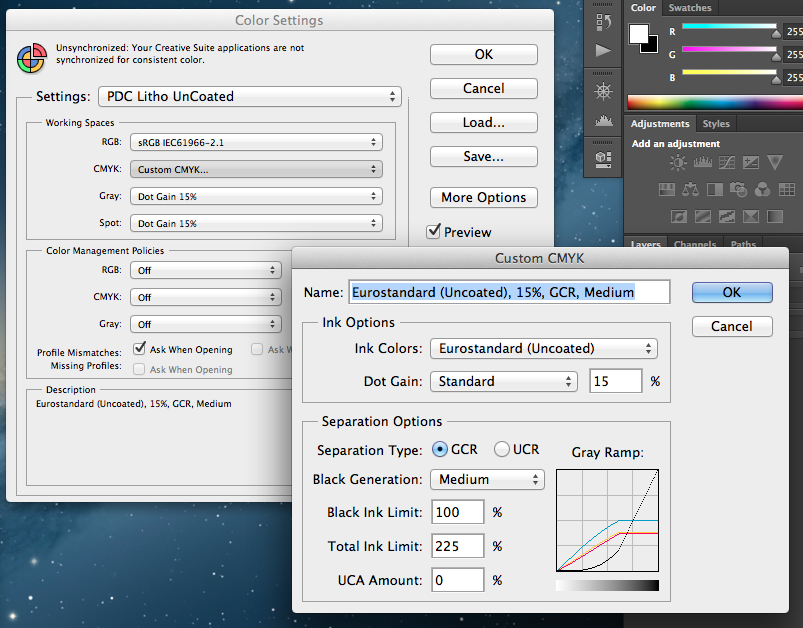Screen dimensions: 803x628
Task: Toggle the Preview checkbox
Action: [434, 231]
